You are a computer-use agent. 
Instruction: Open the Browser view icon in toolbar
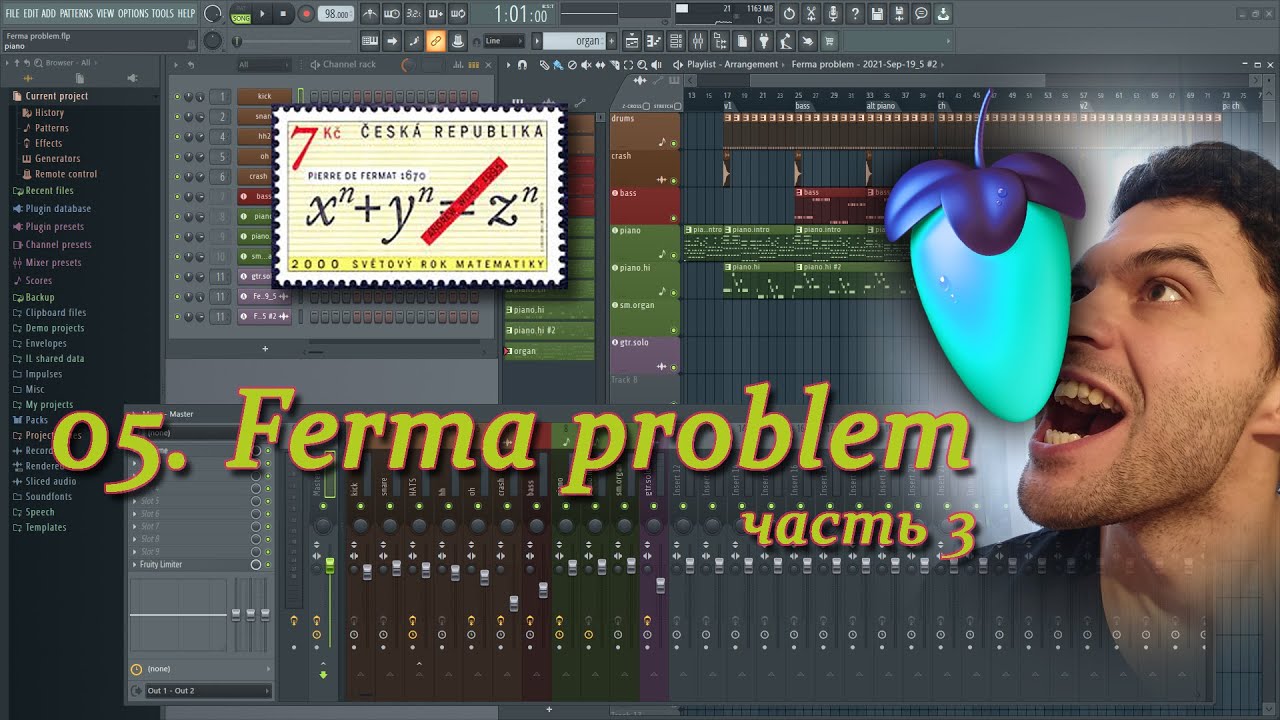720,41
